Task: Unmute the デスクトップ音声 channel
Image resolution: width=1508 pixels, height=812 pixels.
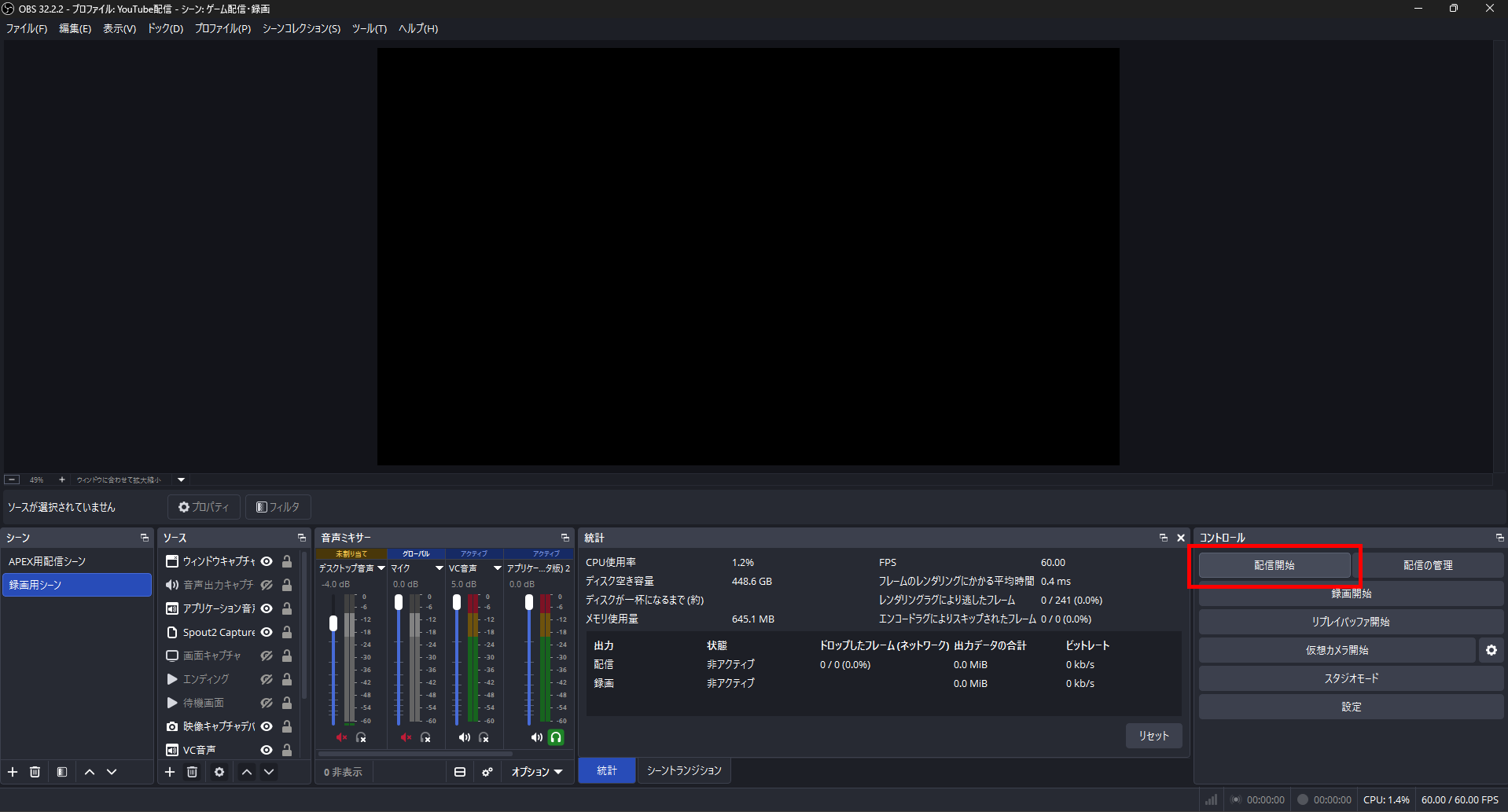Action: coord(342,737)
